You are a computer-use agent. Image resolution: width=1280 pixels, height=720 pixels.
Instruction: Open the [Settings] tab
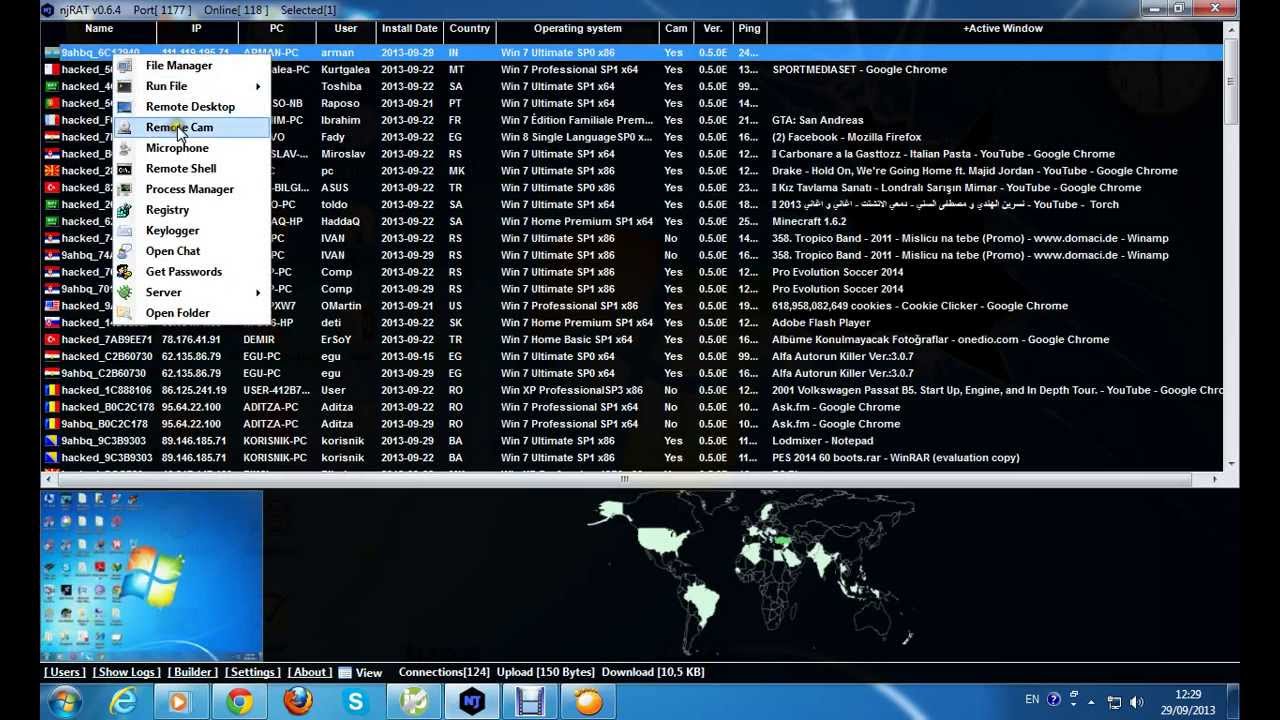pyautogui.click(x=253, y=673)
